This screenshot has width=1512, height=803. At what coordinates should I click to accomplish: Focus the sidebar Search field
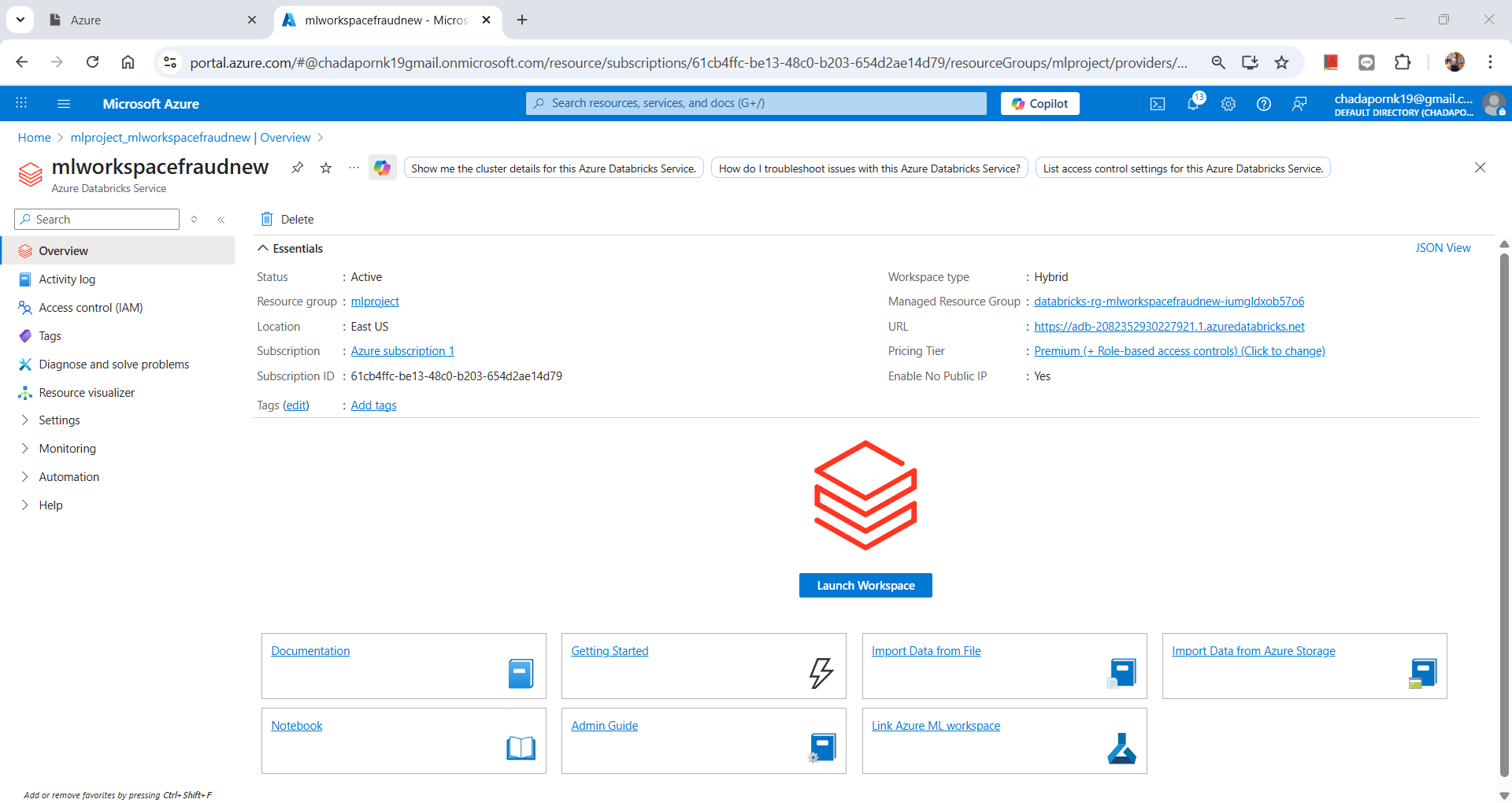pyautogui.click(x=97, y=220)
